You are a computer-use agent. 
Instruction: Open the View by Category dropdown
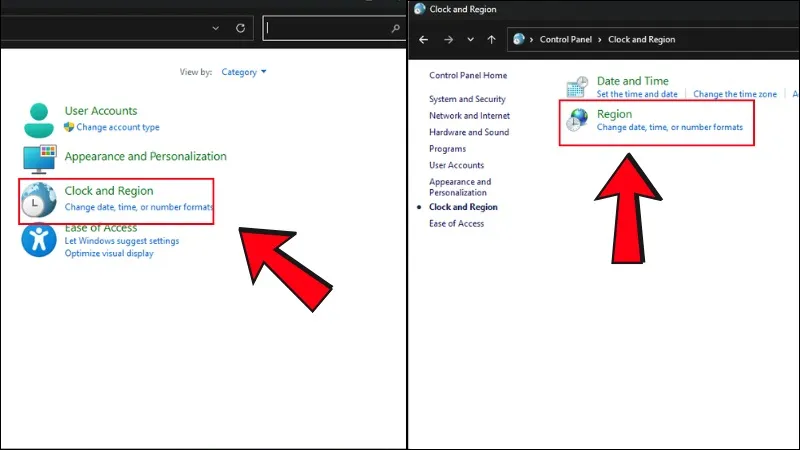244,72
